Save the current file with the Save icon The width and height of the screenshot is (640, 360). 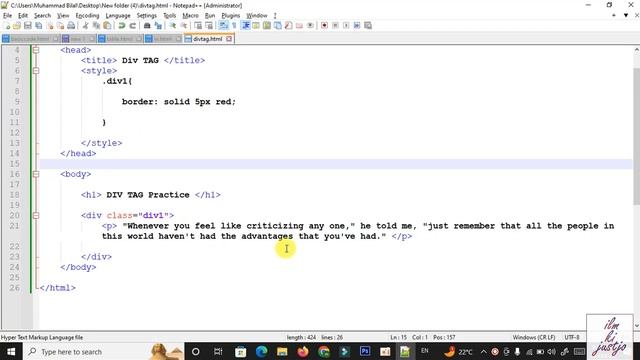tap(28, 26)
